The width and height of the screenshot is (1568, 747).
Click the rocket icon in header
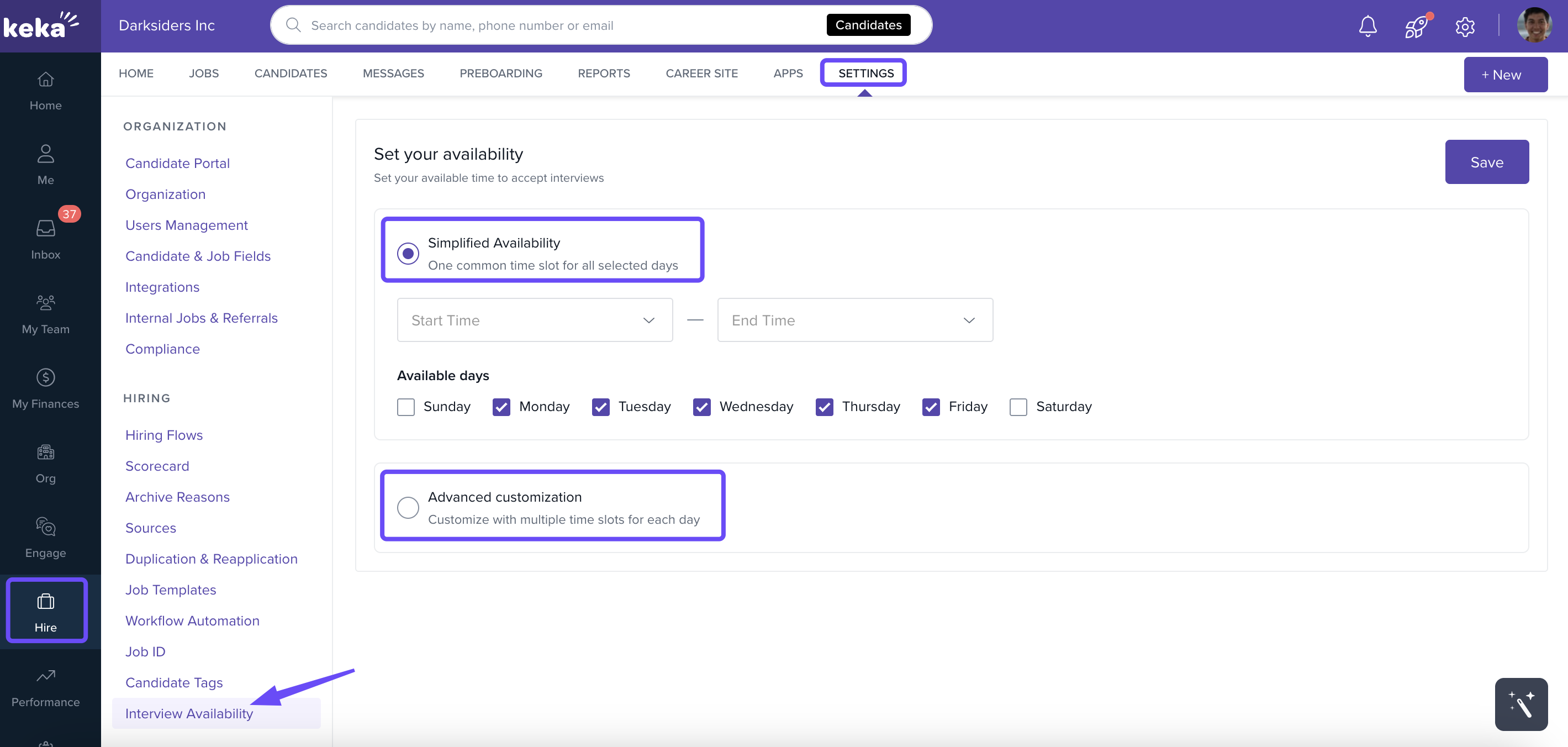point(1416,26)
